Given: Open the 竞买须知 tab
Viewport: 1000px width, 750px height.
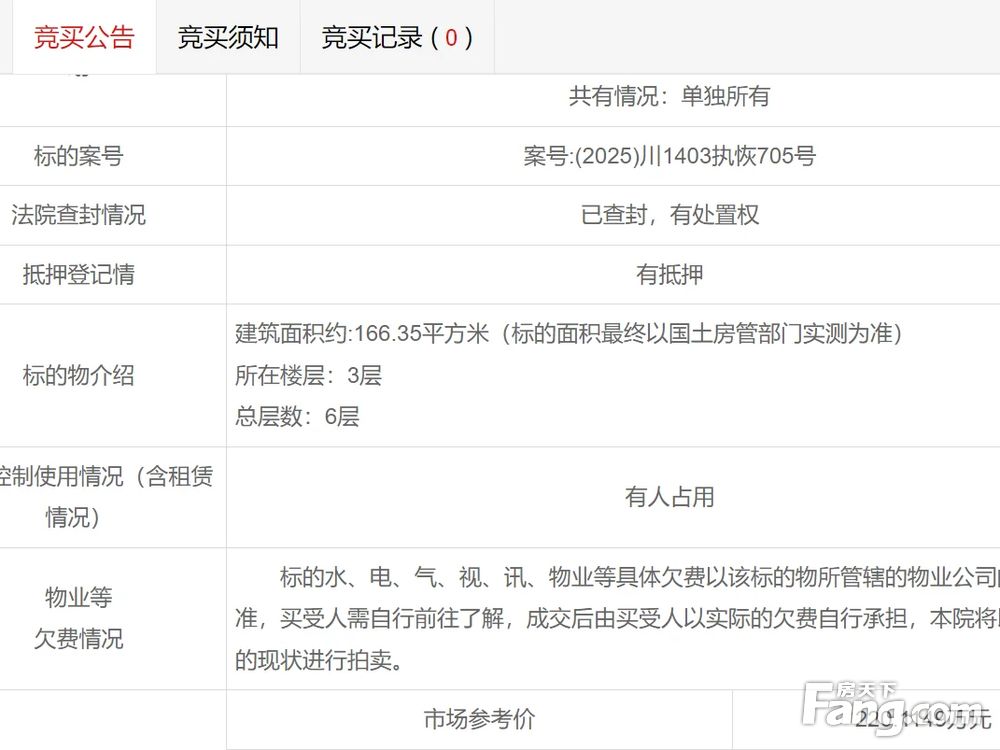Looking at the screenshot, I should point(228,38).
